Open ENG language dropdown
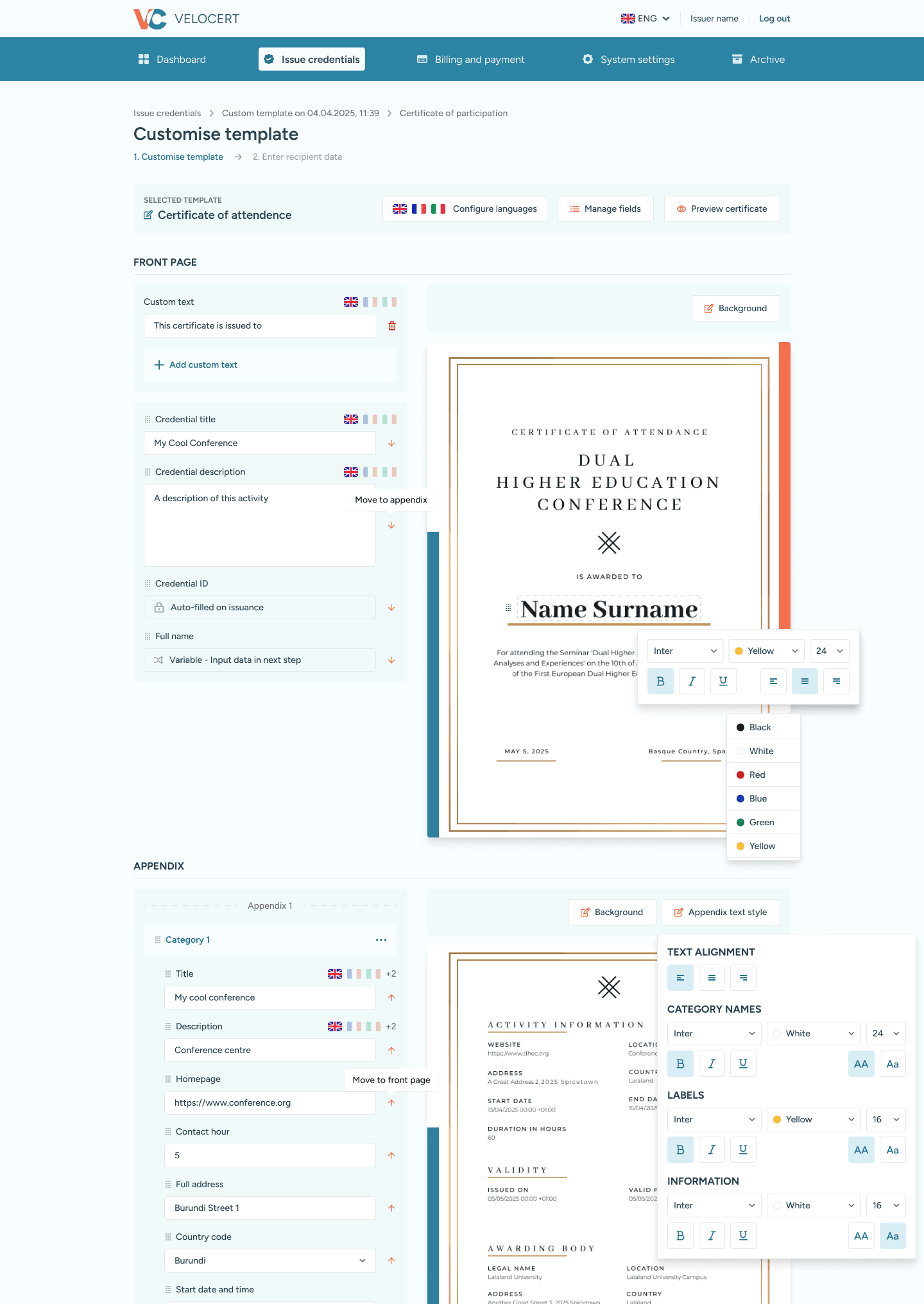This screenshot has width=924, height=1304. [646, 19]
